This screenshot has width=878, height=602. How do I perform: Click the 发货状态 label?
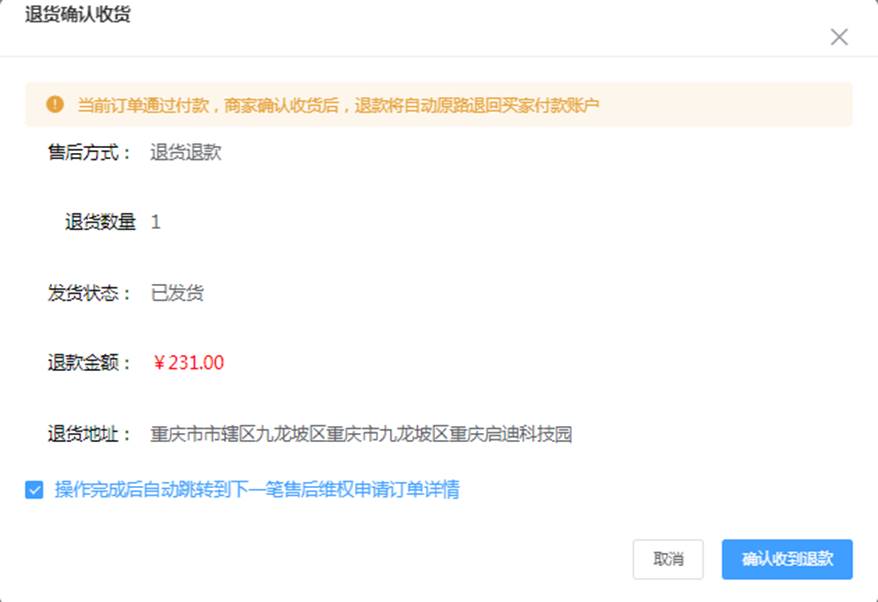pyautogui.click(x=89, y=293)
